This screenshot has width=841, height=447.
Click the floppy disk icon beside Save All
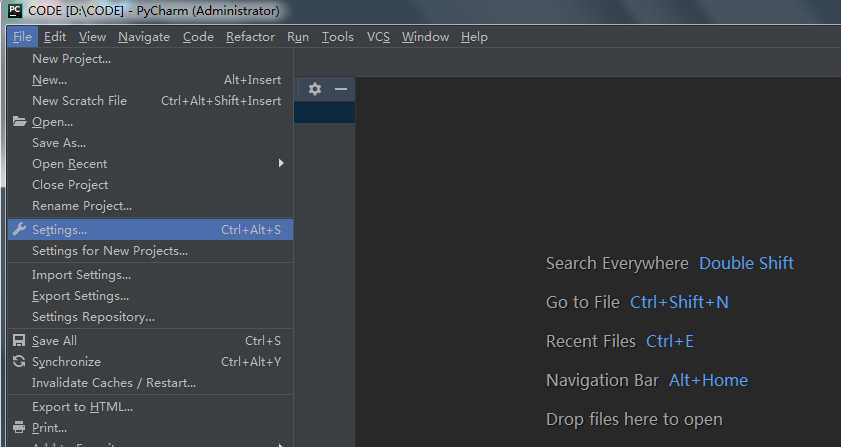[x=19, y=341]
